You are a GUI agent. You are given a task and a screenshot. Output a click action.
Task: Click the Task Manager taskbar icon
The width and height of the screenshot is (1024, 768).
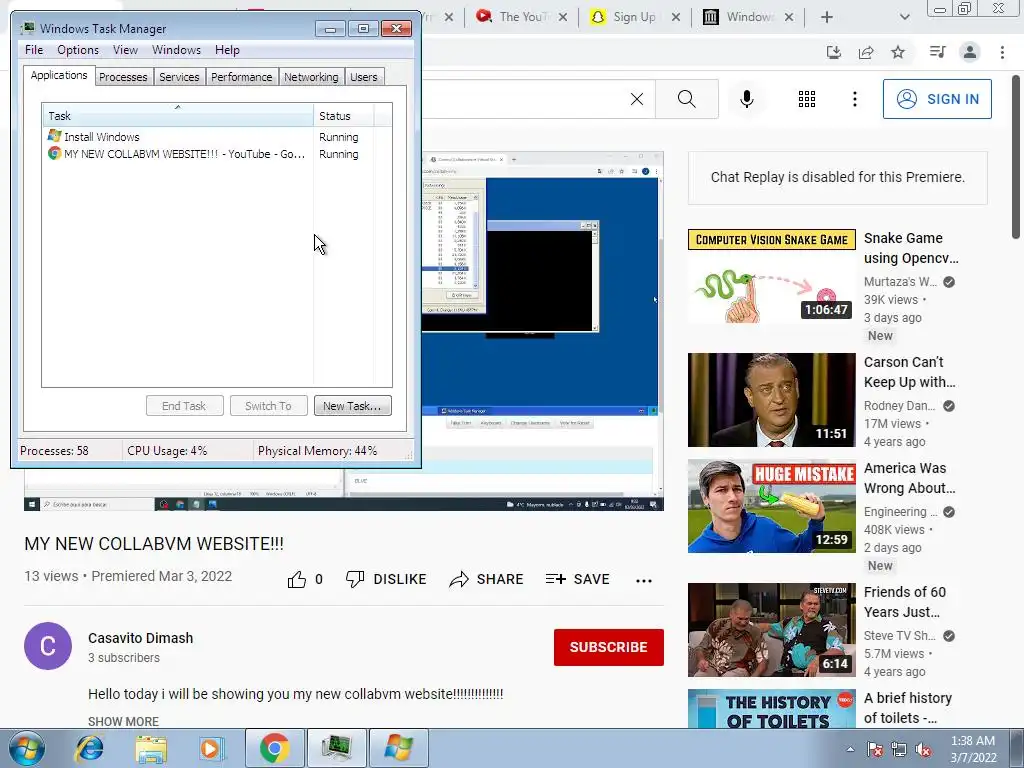(x=336, y=748)
